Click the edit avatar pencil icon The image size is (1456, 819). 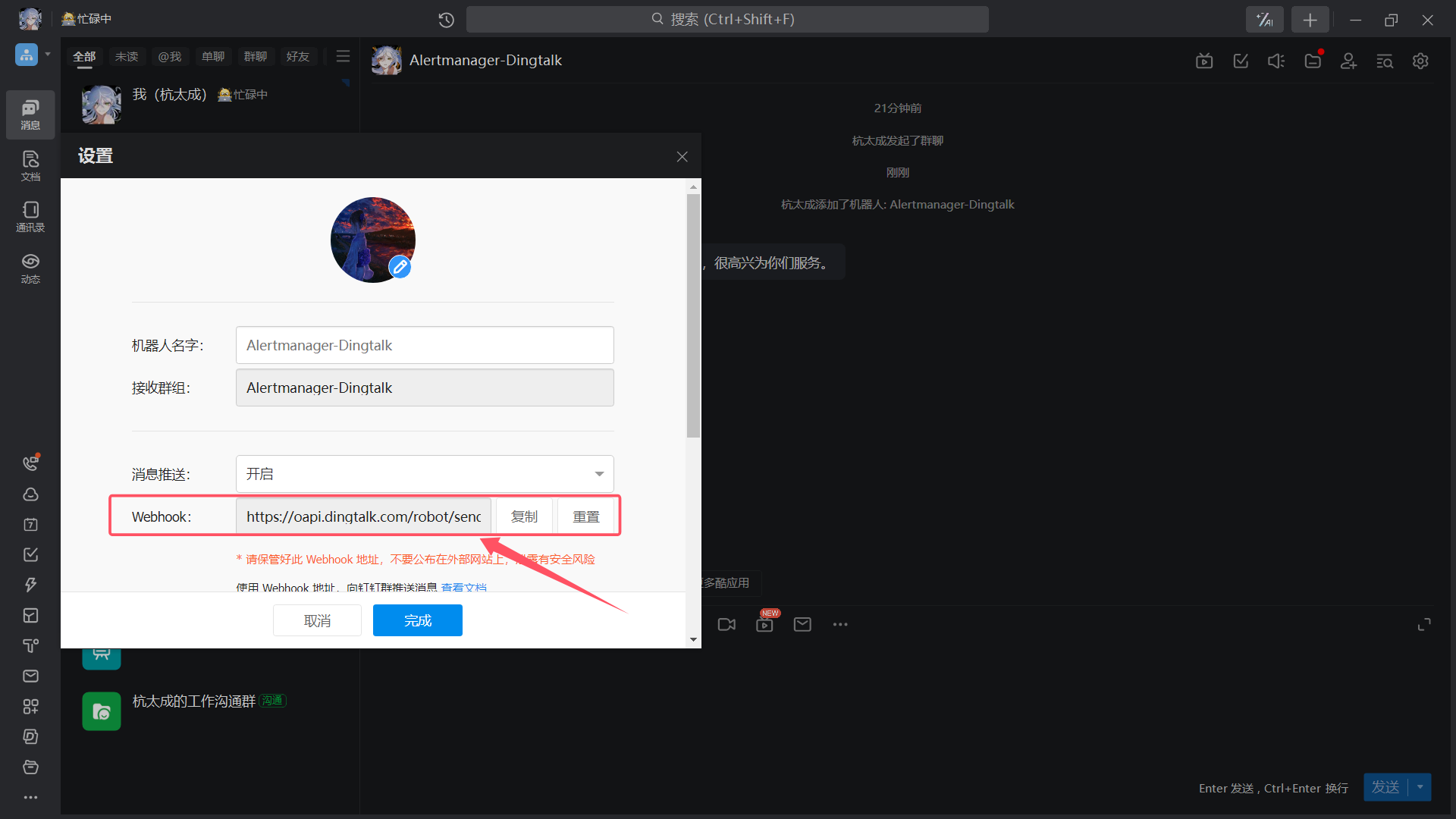point(400,267)
